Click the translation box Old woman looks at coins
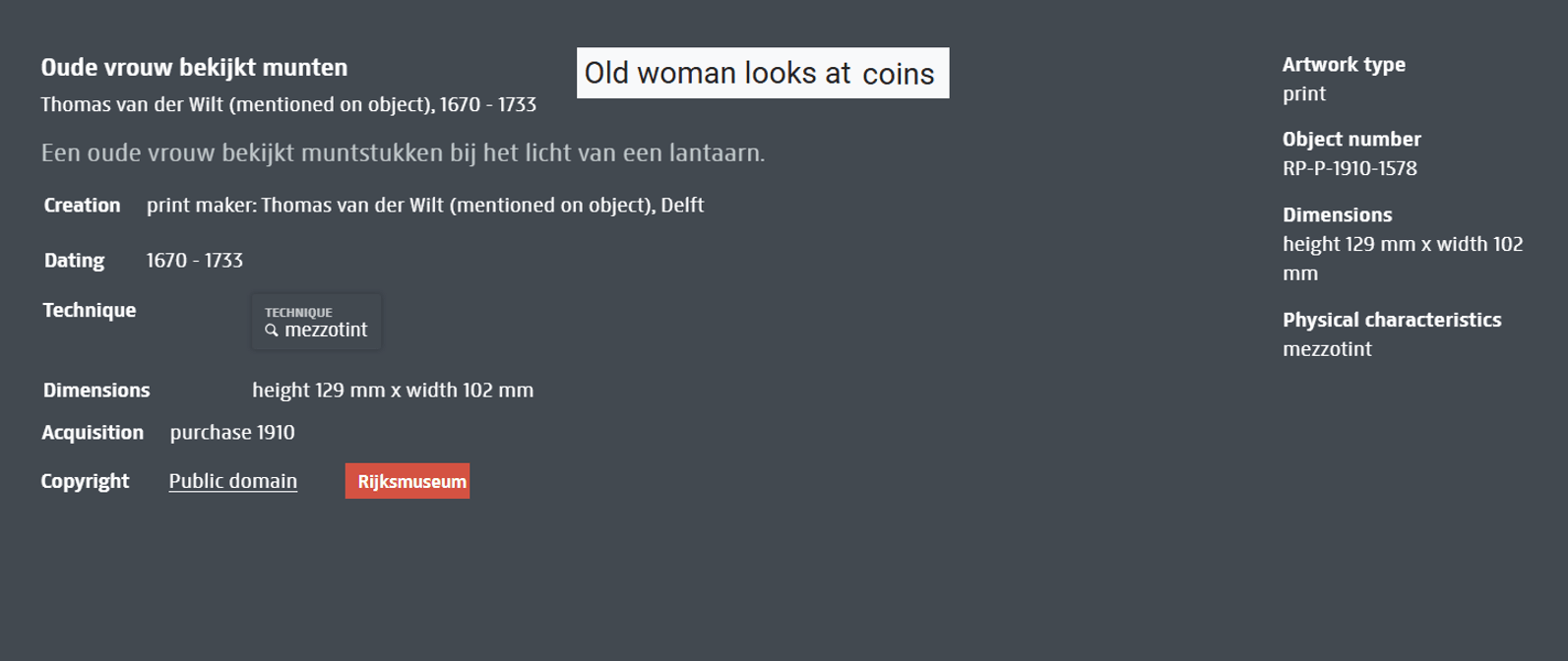 tap(763, 73)
